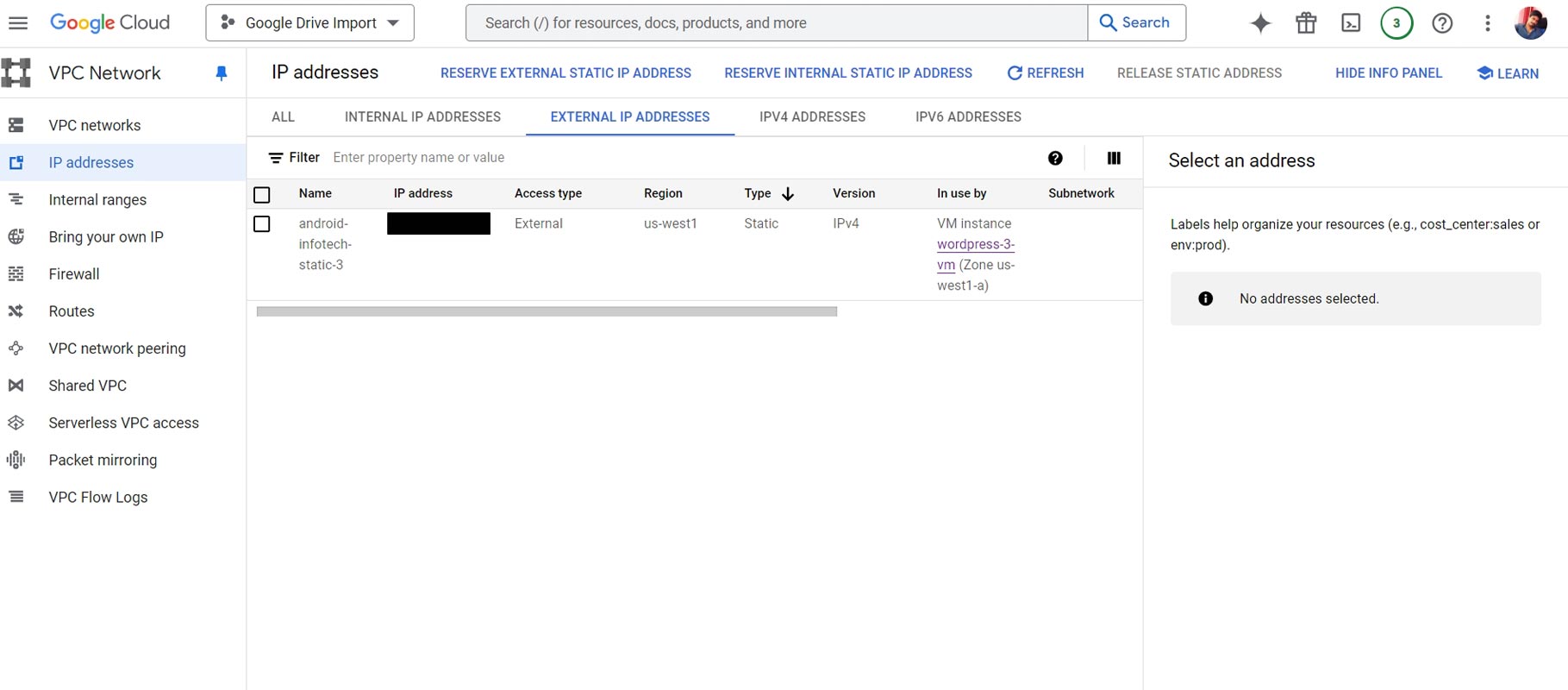Click the Internal ranges sidebar icon

16,199
